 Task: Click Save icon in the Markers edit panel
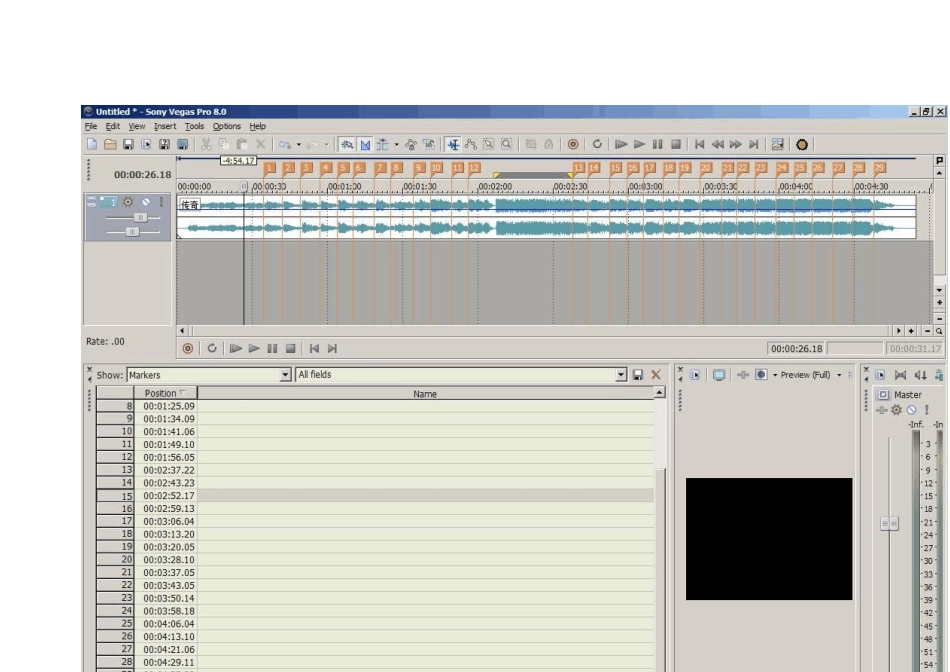coord(637,375)
